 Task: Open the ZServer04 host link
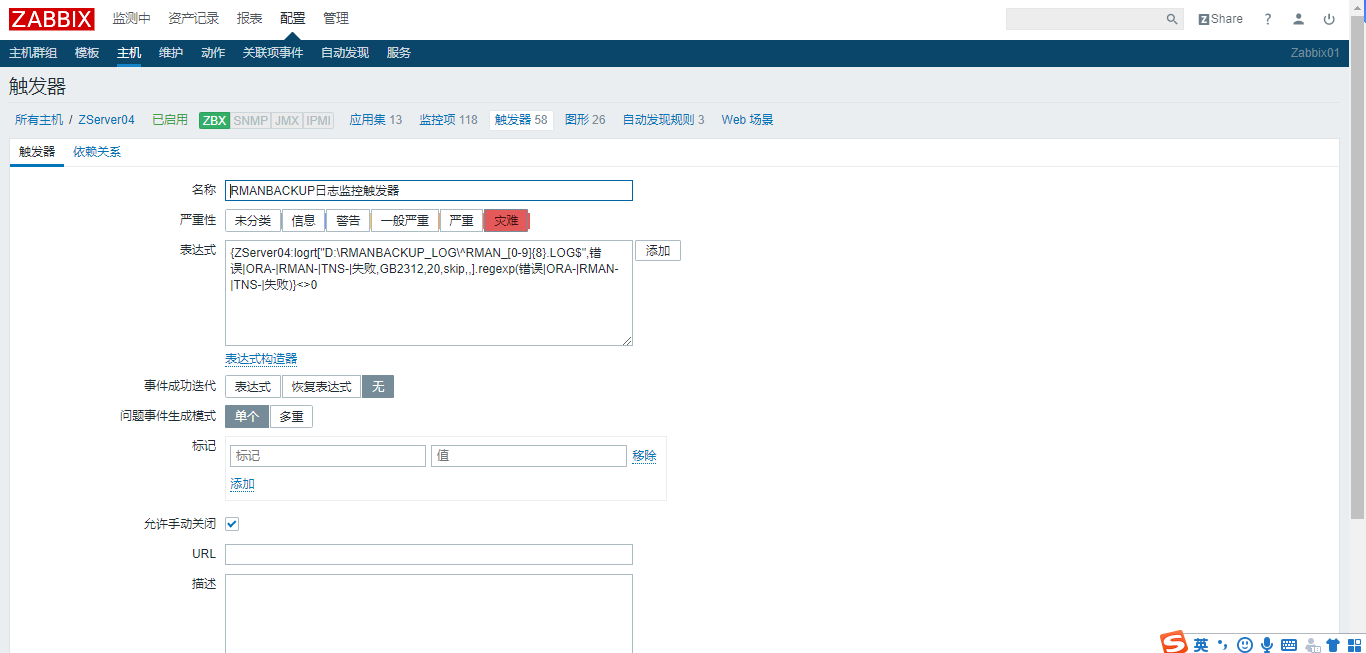(x=106, y=120)
